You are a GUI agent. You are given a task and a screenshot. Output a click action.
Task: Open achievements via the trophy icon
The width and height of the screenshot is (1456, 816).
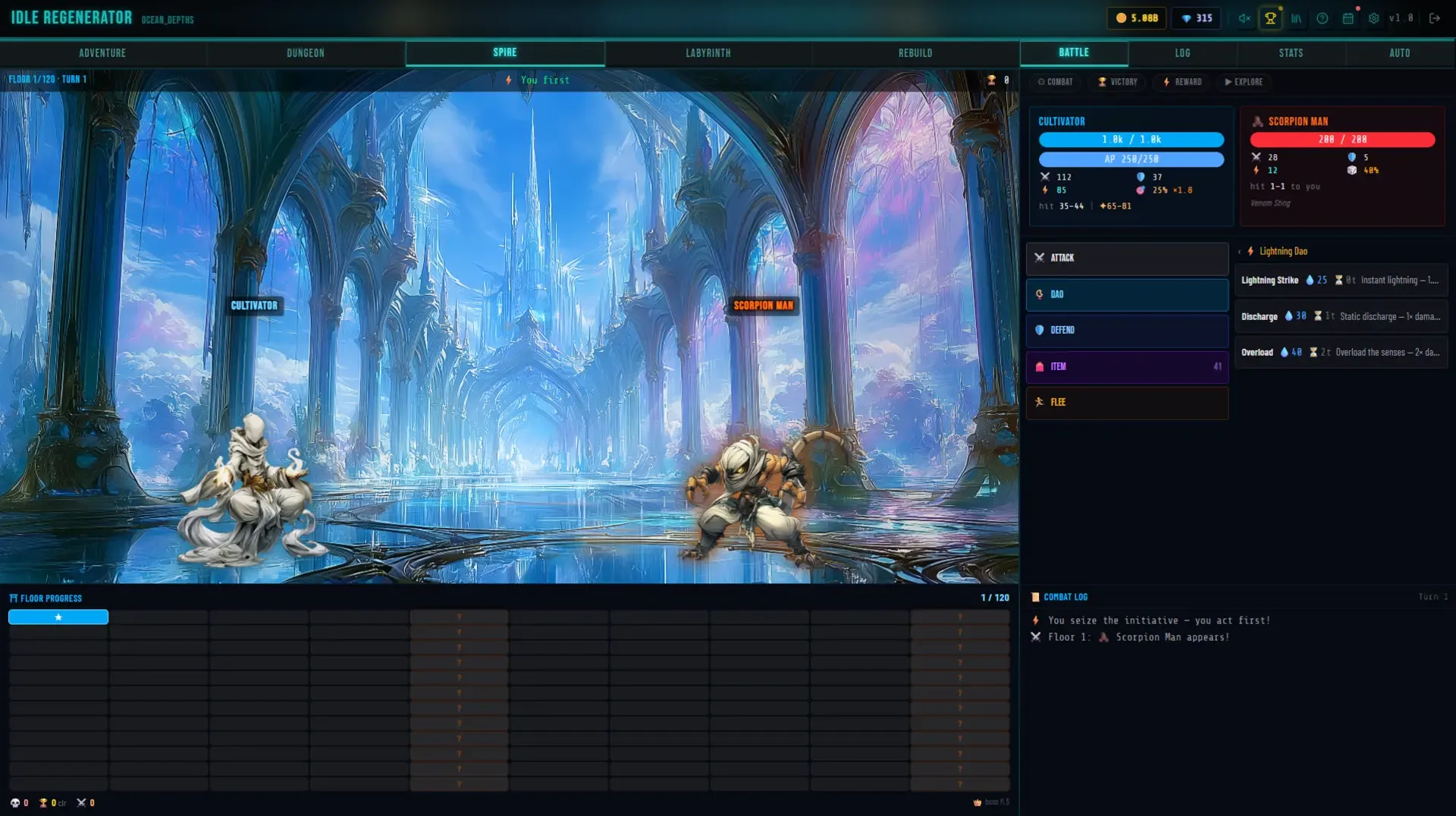tap(1270, 18)
